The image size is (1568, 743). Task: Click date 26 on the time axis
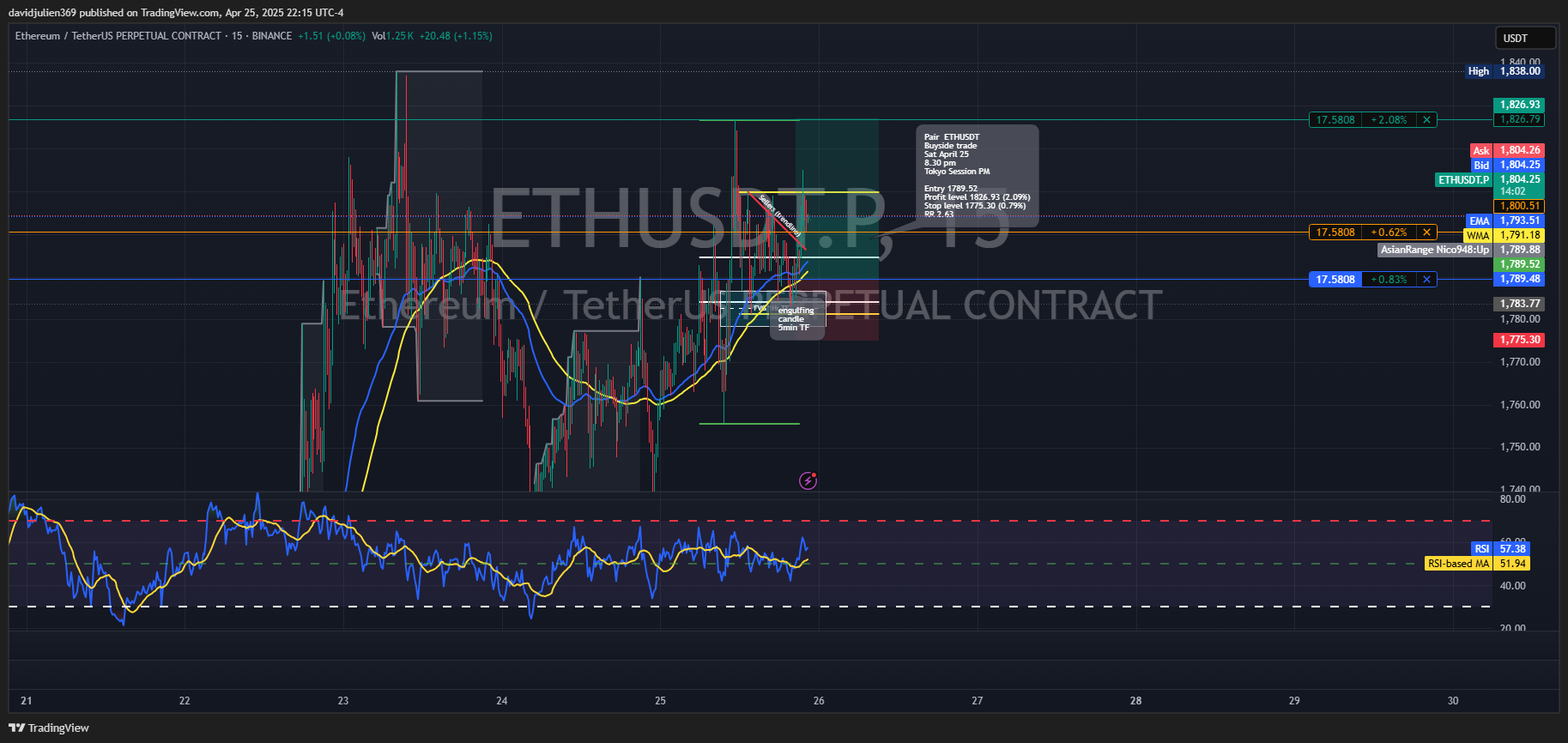point(819,701)
